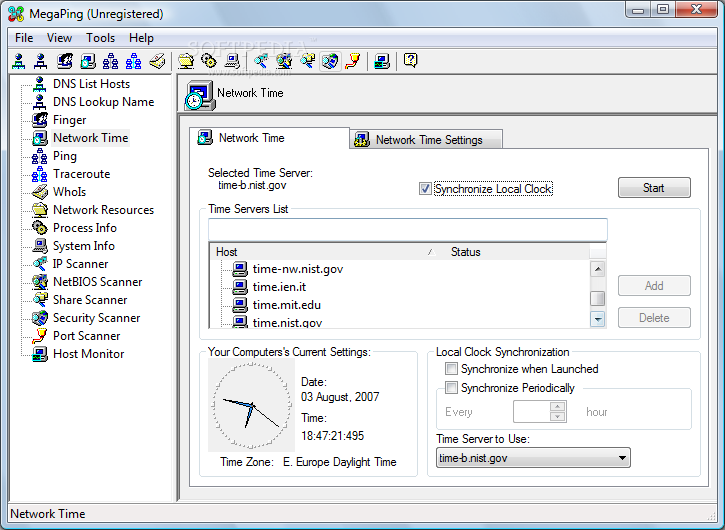Screen dimensions: 725x530
Task: Click the Time Servers List text field
Action: pyautogui.click(x=407, y=229)
